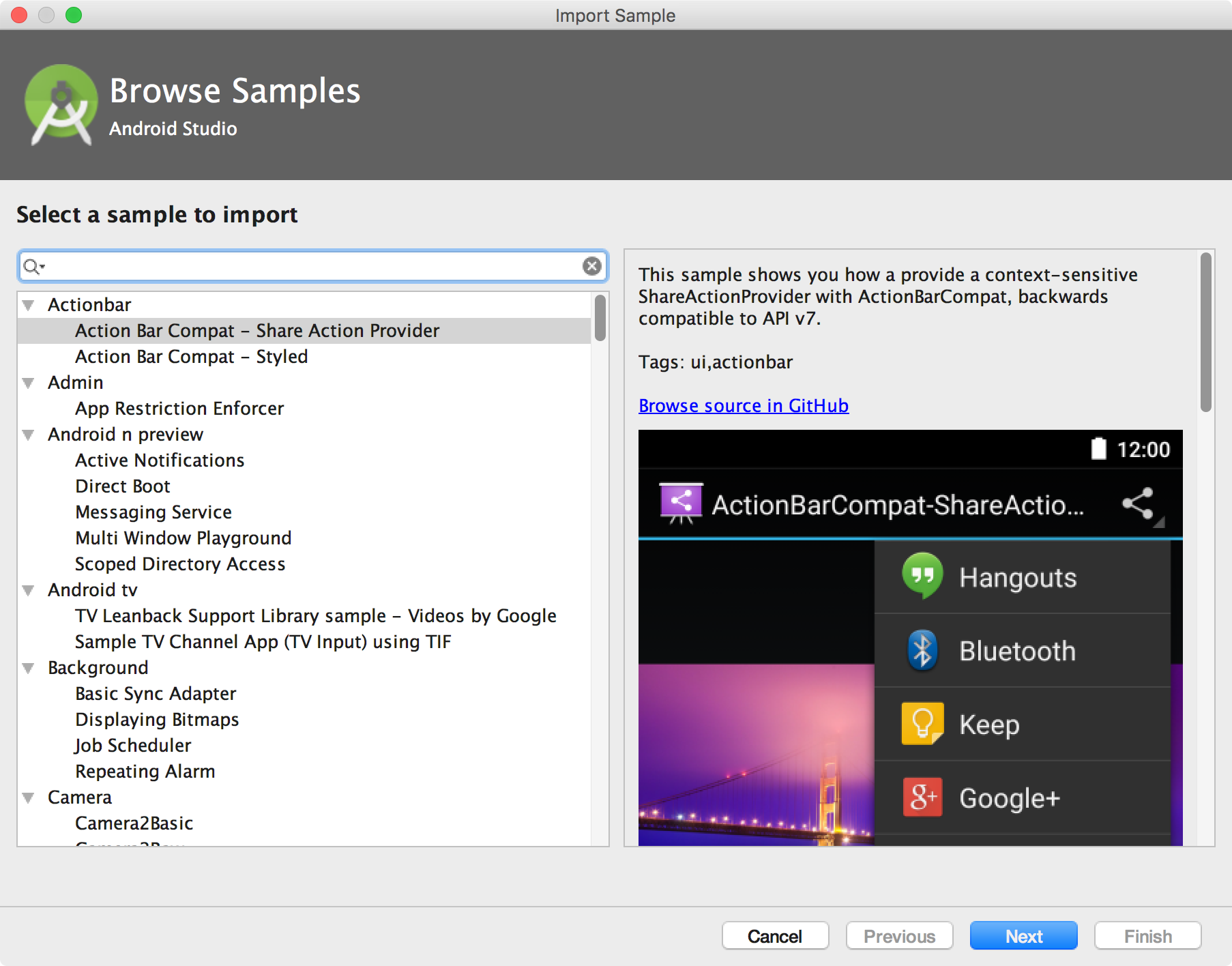1232x966 pixels.
Task: Choose the Camera2Basic sample
Action: coord(134,823)
